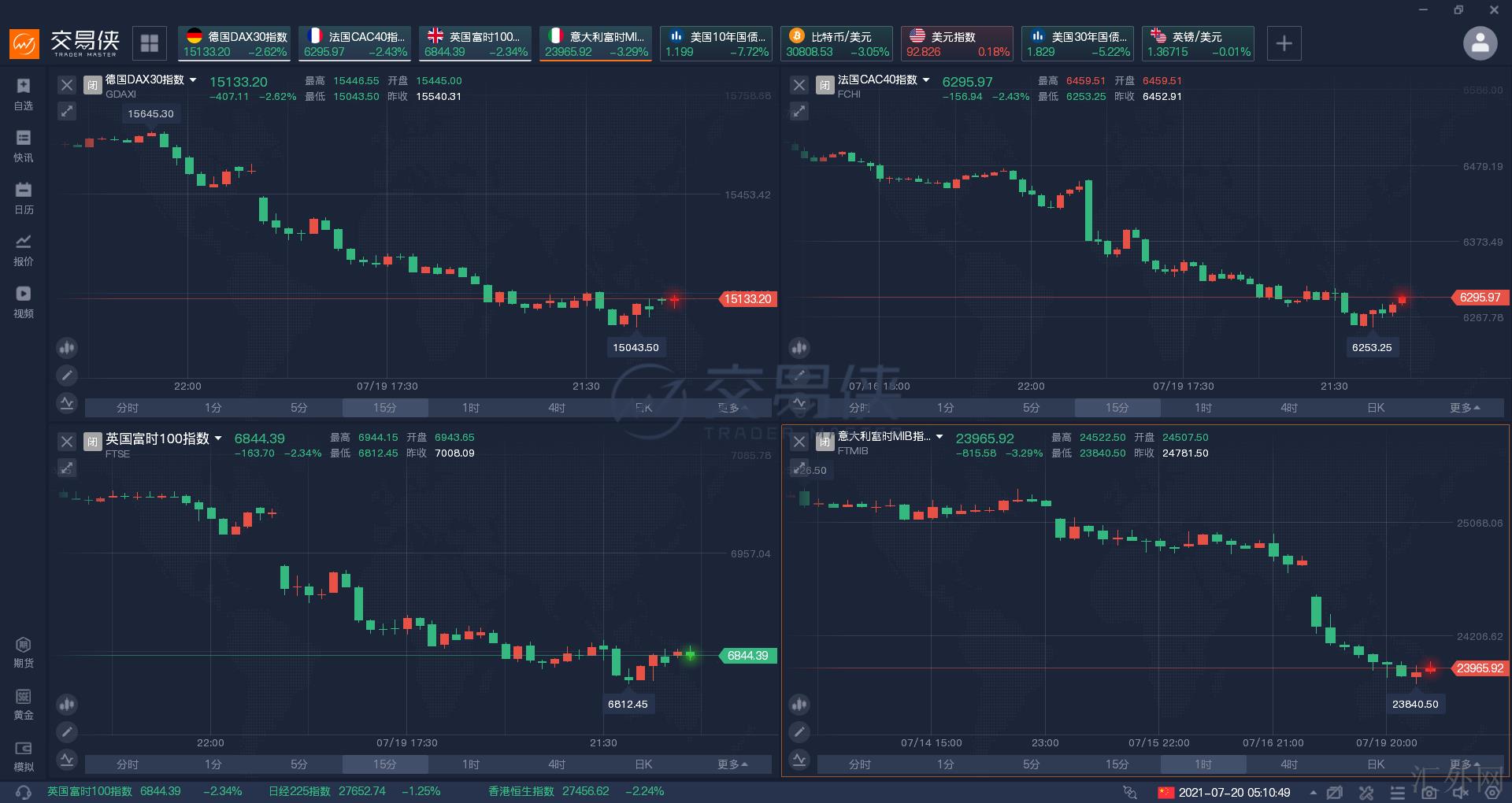Expand 更多 timeframes on the FTSE 100 chart
The width and height of the screenshot is (1512, 803).
coord(732,764)
